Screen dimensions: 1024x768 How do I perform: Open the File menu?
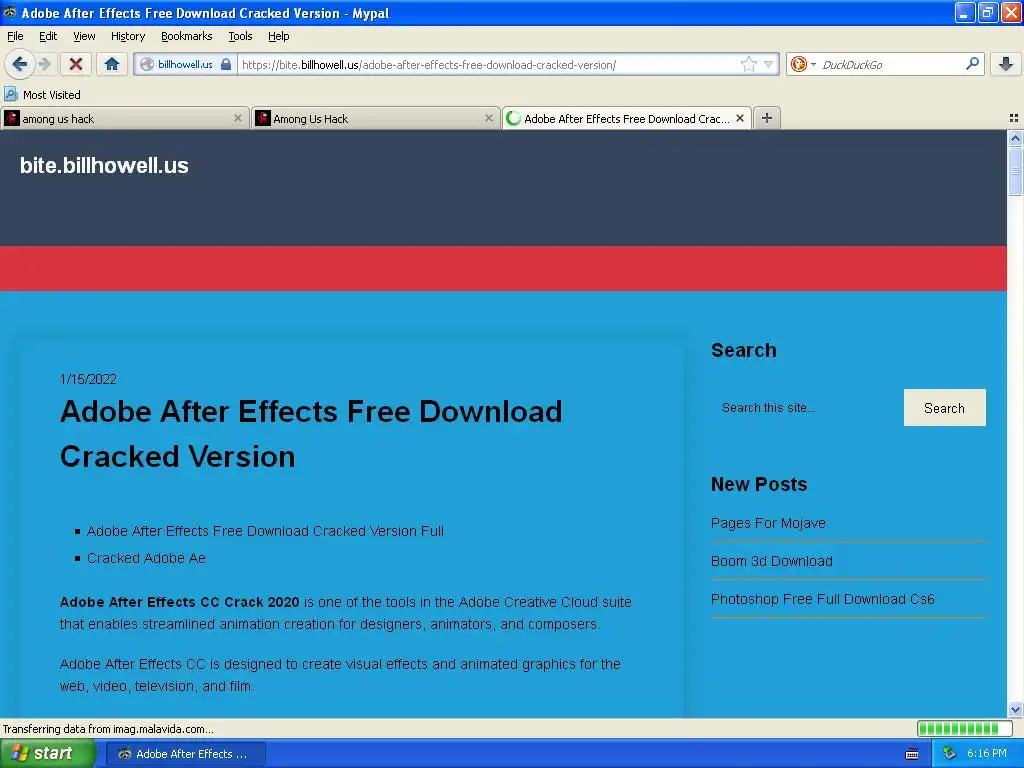(x=15, y=36)
